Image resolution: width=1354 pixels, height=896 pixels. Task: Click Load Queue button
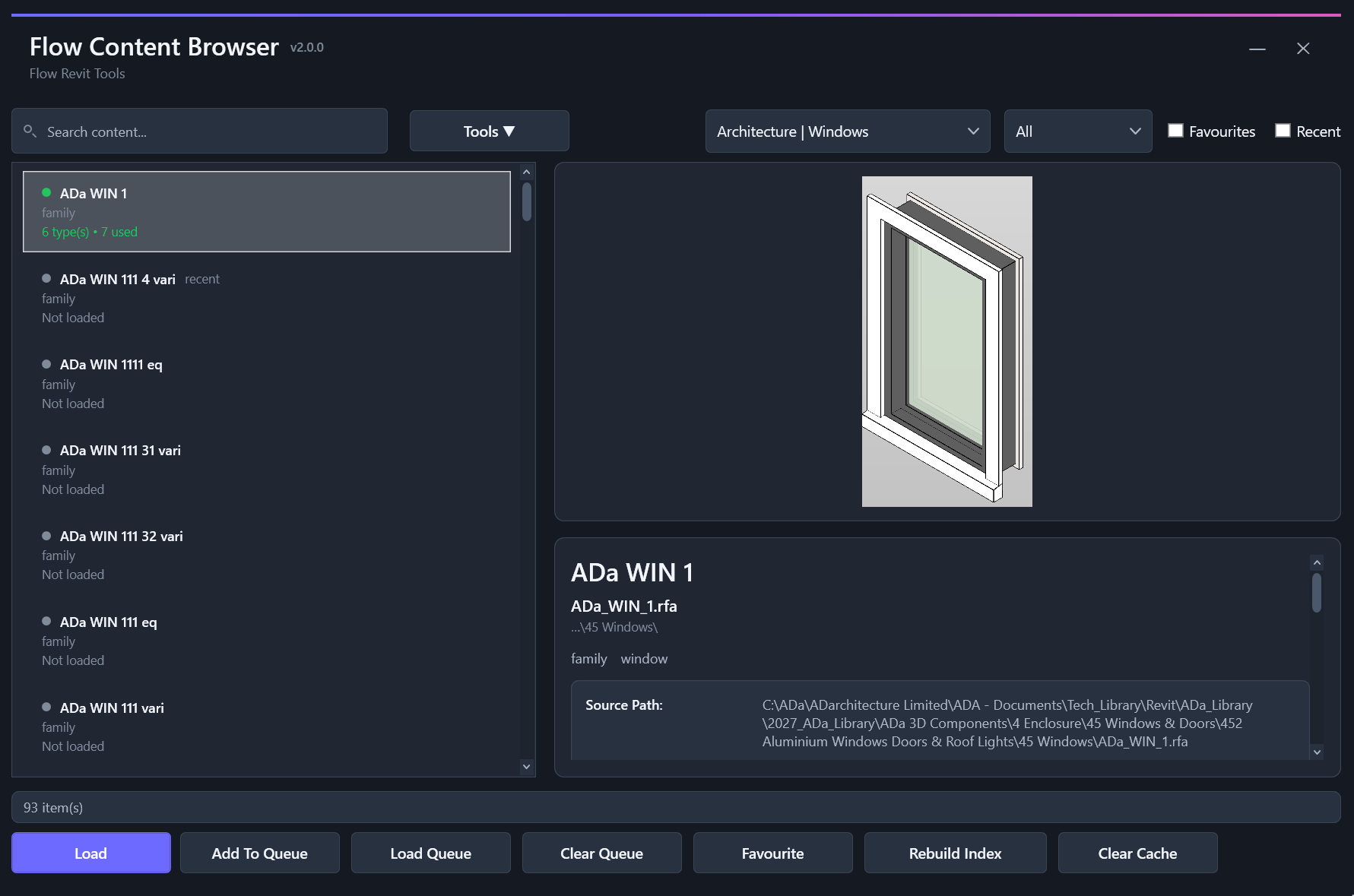tap(431, 853)
